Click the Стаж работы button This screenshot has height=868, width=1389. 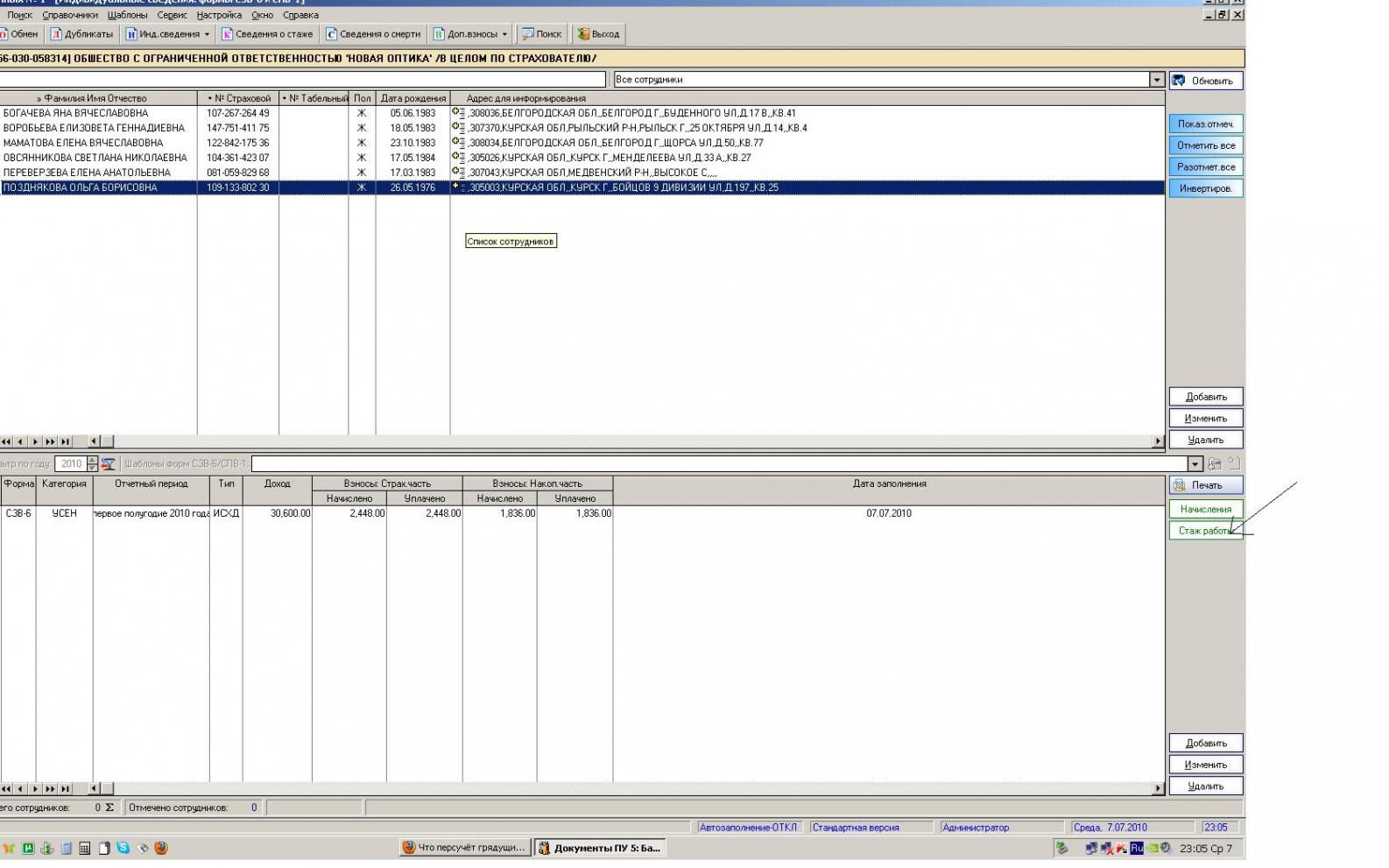(x=1205, y=531)
